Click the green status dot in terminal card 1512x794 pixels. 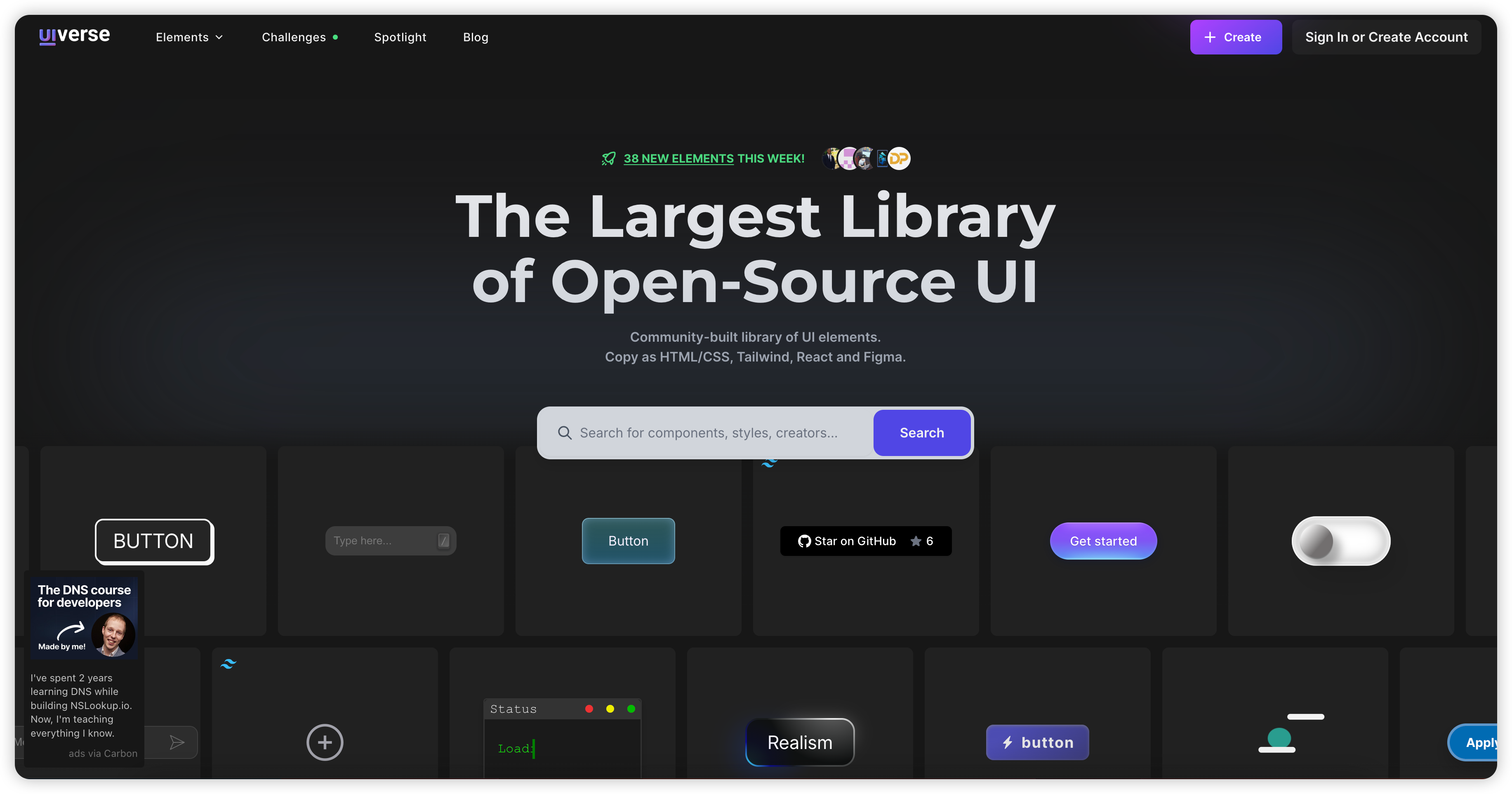click(631, 709)
